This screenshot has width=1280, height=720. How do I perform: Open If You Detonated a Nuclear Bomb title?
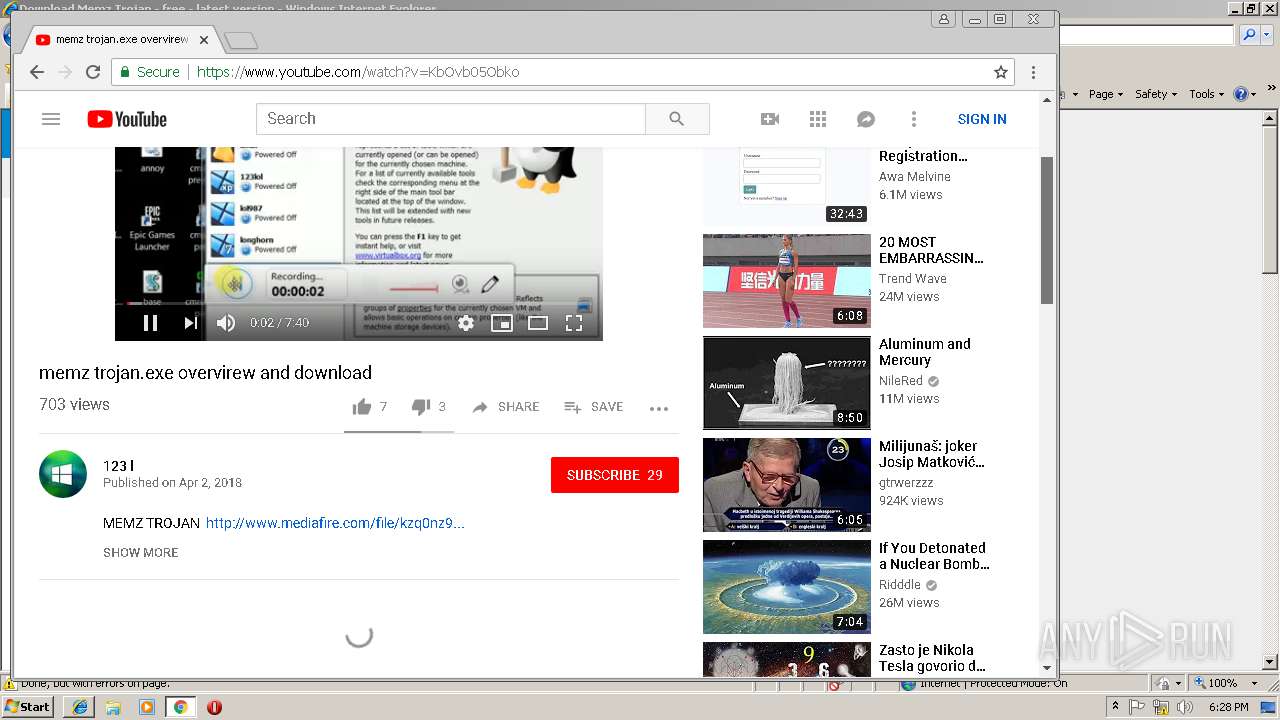click(x=933, y=556)
